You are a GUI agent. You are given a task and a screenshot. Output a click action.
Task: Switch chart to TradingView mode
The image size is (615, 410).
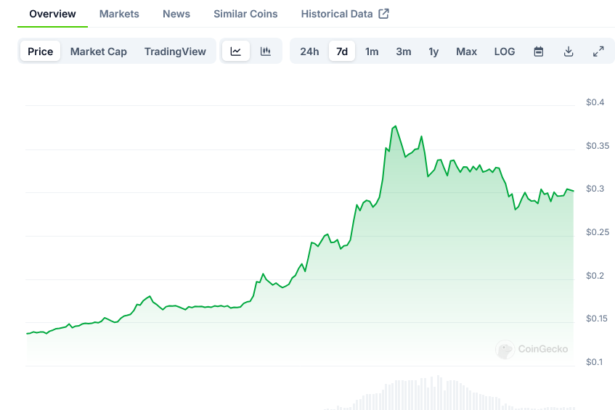[175, 51]
